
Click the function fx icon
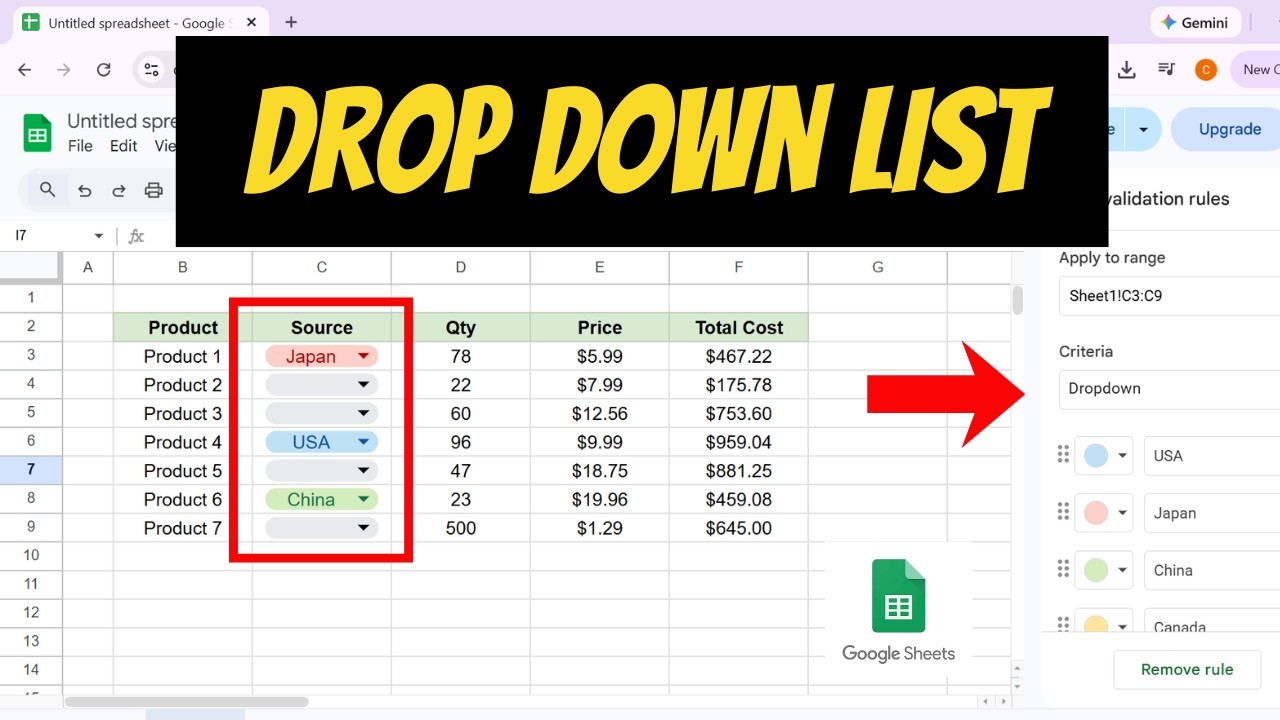(x=136, y=236)
